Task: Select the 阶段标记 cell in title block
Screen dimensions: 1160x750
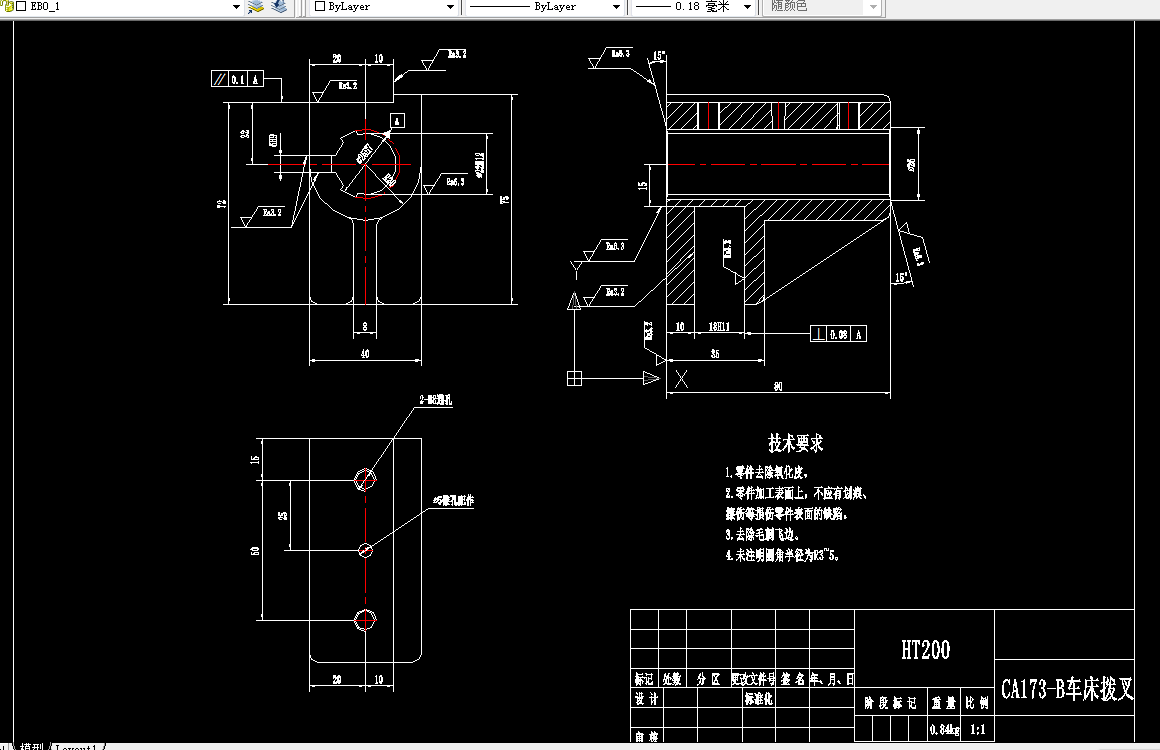Action: [x=891, y=703]
